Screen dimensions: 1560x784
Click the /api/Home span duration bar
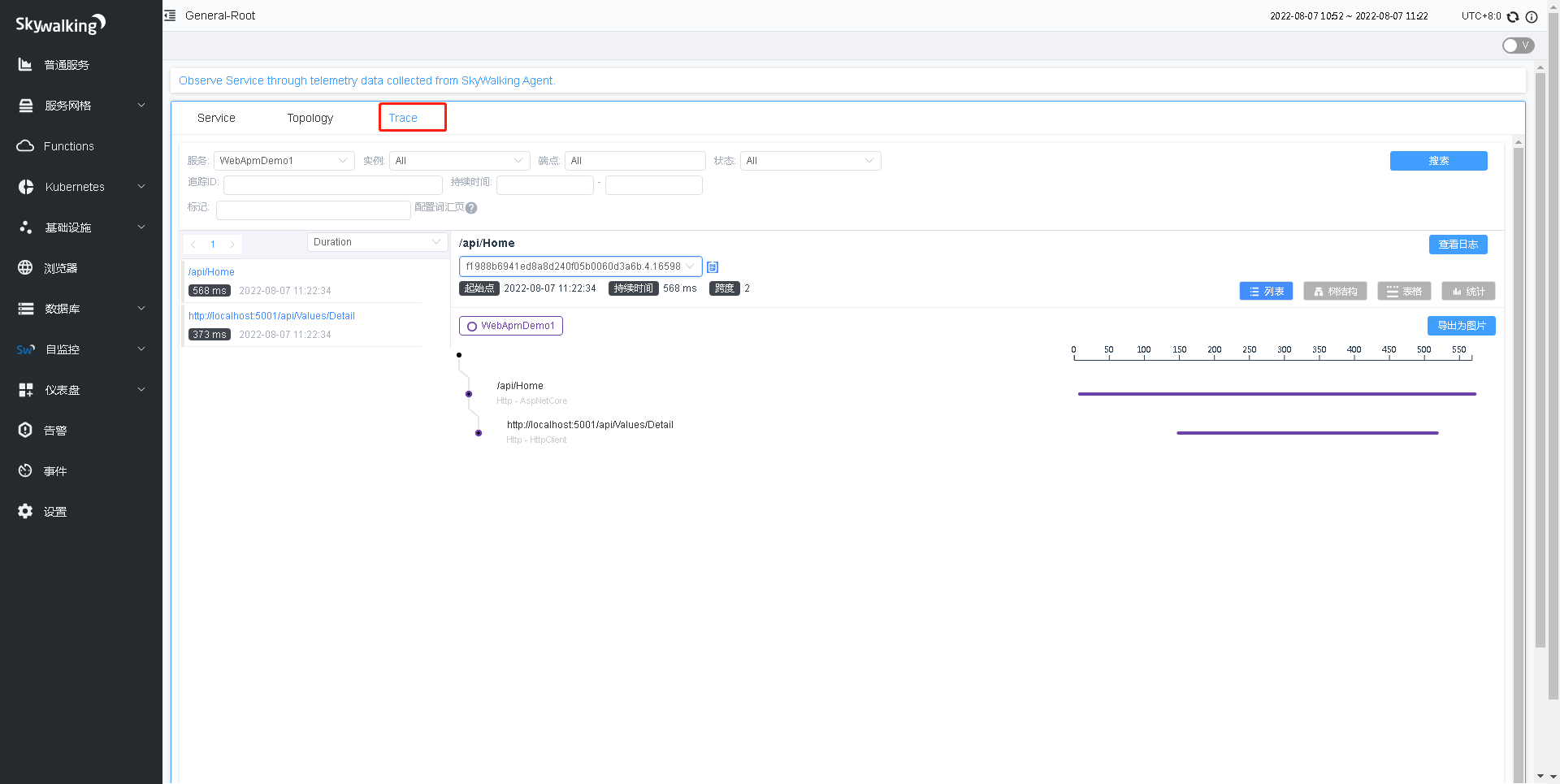point(1276,394)
